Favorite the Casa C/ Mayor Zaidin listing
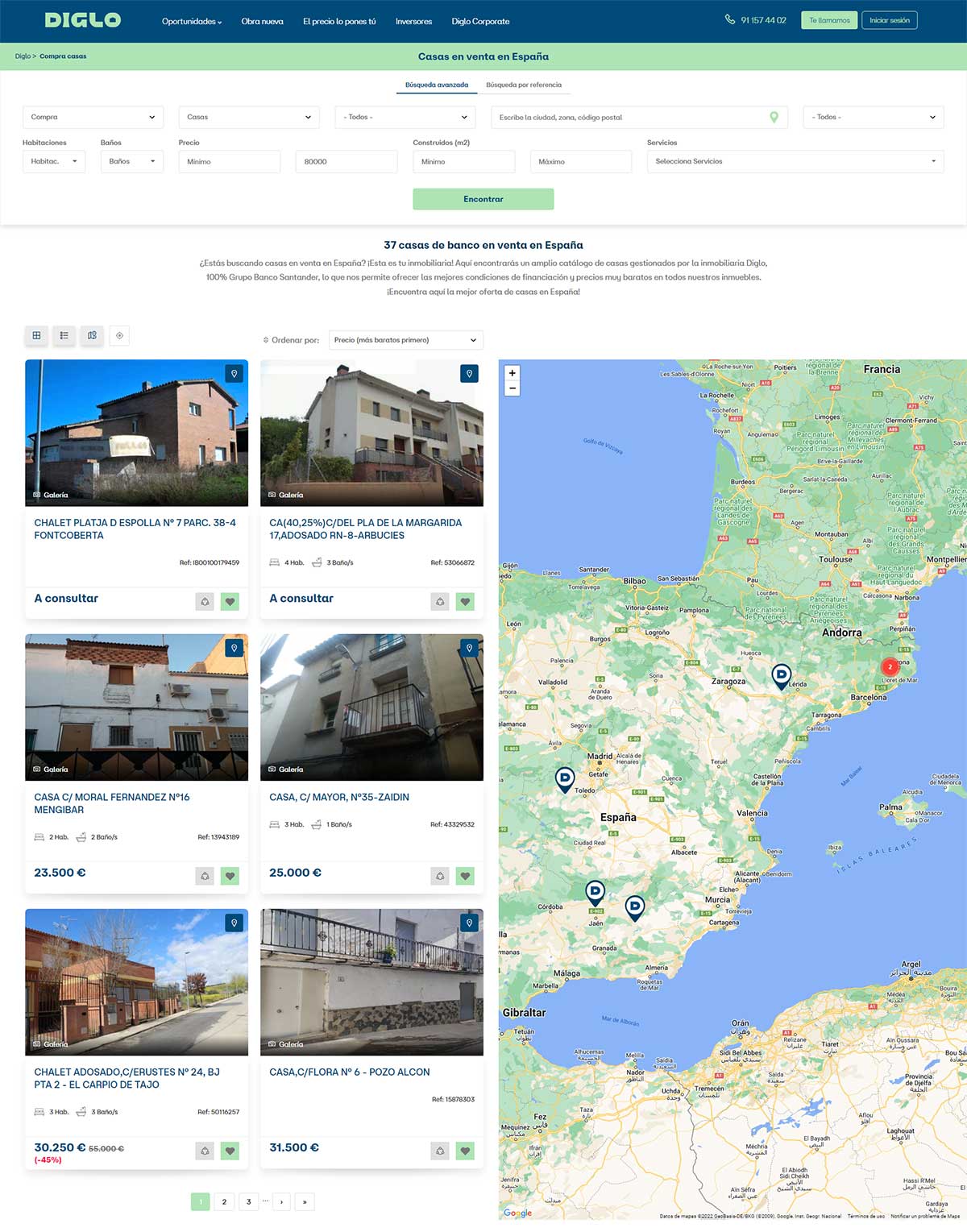 coord(465,876)
